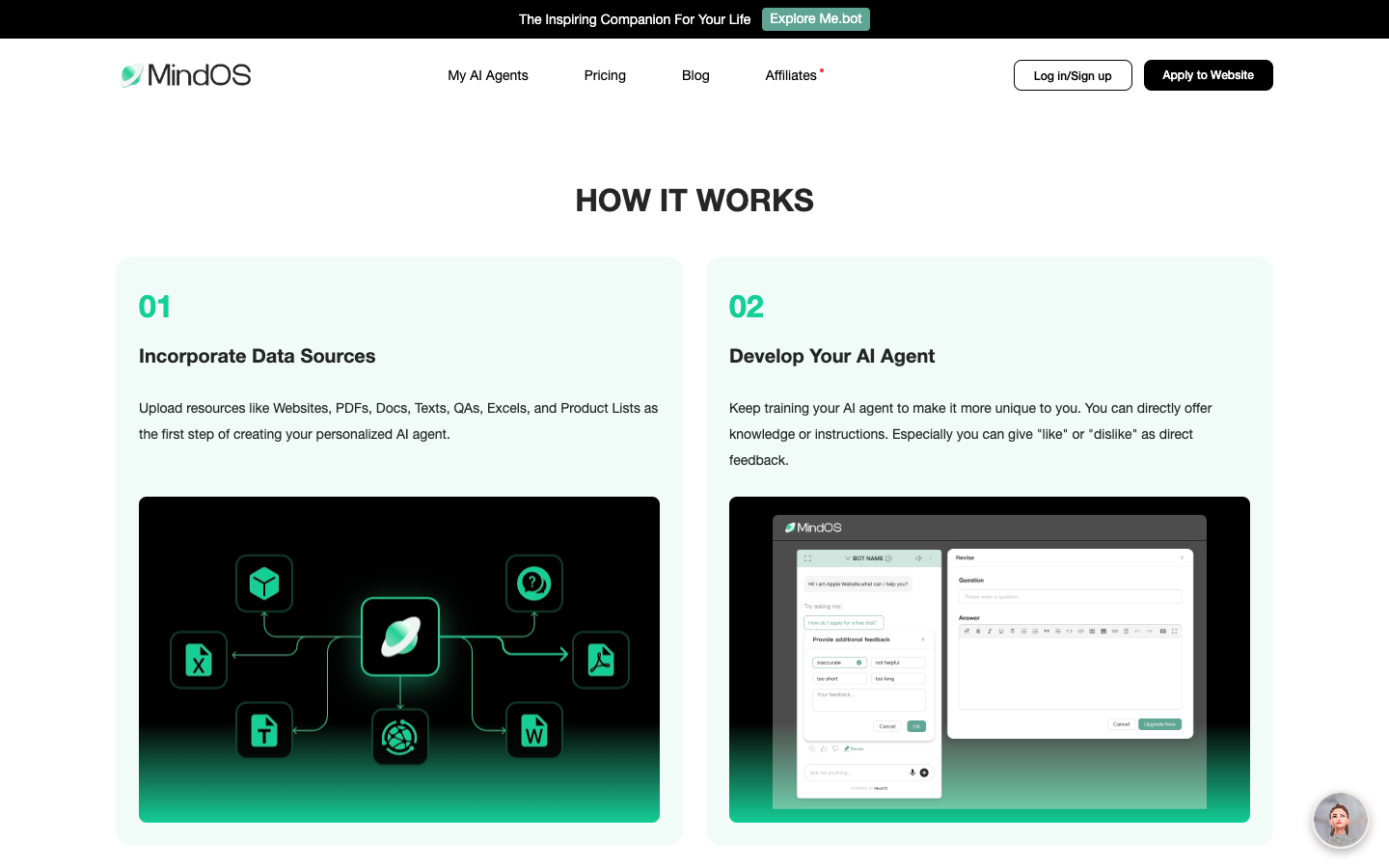The image size is (1389, 868).
Task: Open the Affiliates navigation item
Action: point(791,75)
